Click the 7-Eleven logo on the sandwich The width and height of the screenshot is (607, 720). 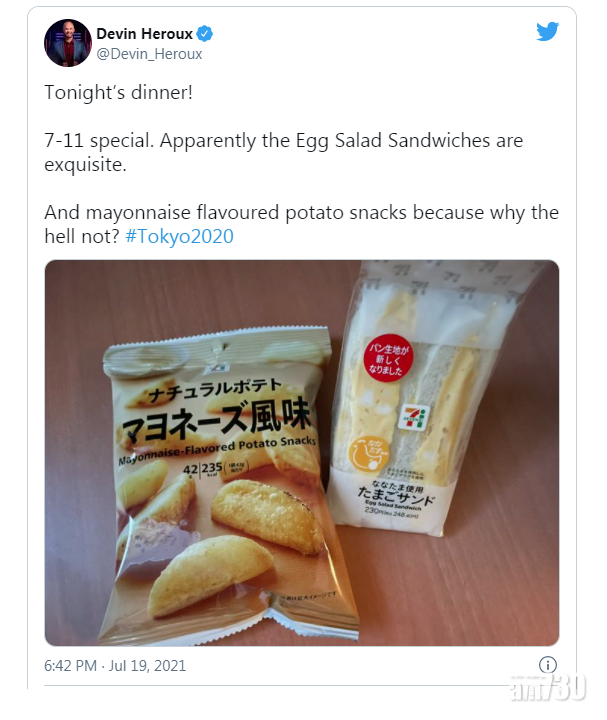click(414, 417)
